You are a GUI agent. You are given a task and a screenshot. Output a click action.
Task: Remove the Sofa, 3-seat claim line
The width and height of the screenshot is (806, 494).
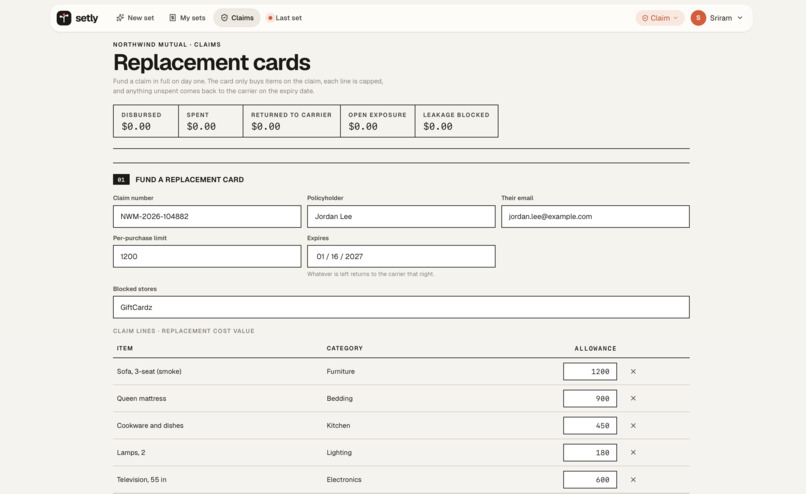[x=633, y=372]
